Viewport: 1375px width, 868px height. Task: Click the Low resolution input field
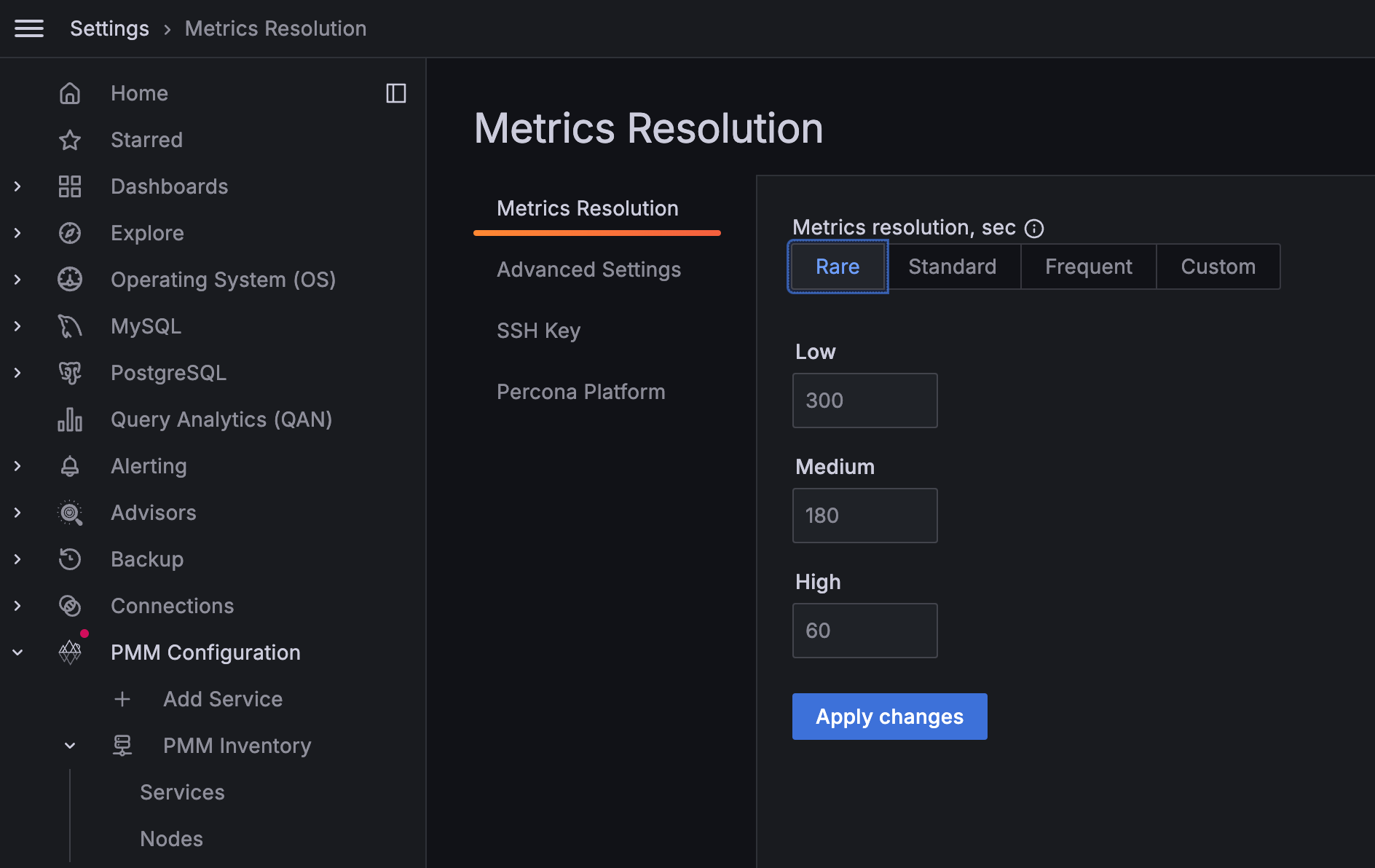click(864, 401)
